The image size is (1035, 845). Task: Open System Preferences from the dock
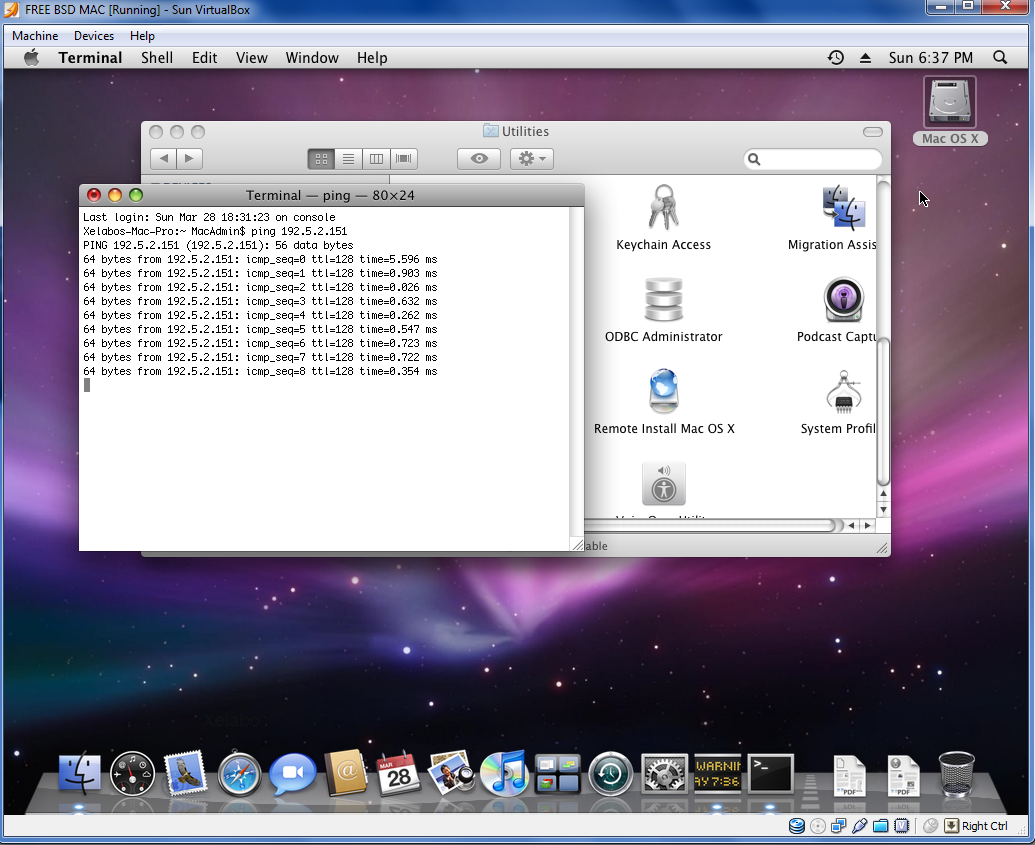(664, 773)
